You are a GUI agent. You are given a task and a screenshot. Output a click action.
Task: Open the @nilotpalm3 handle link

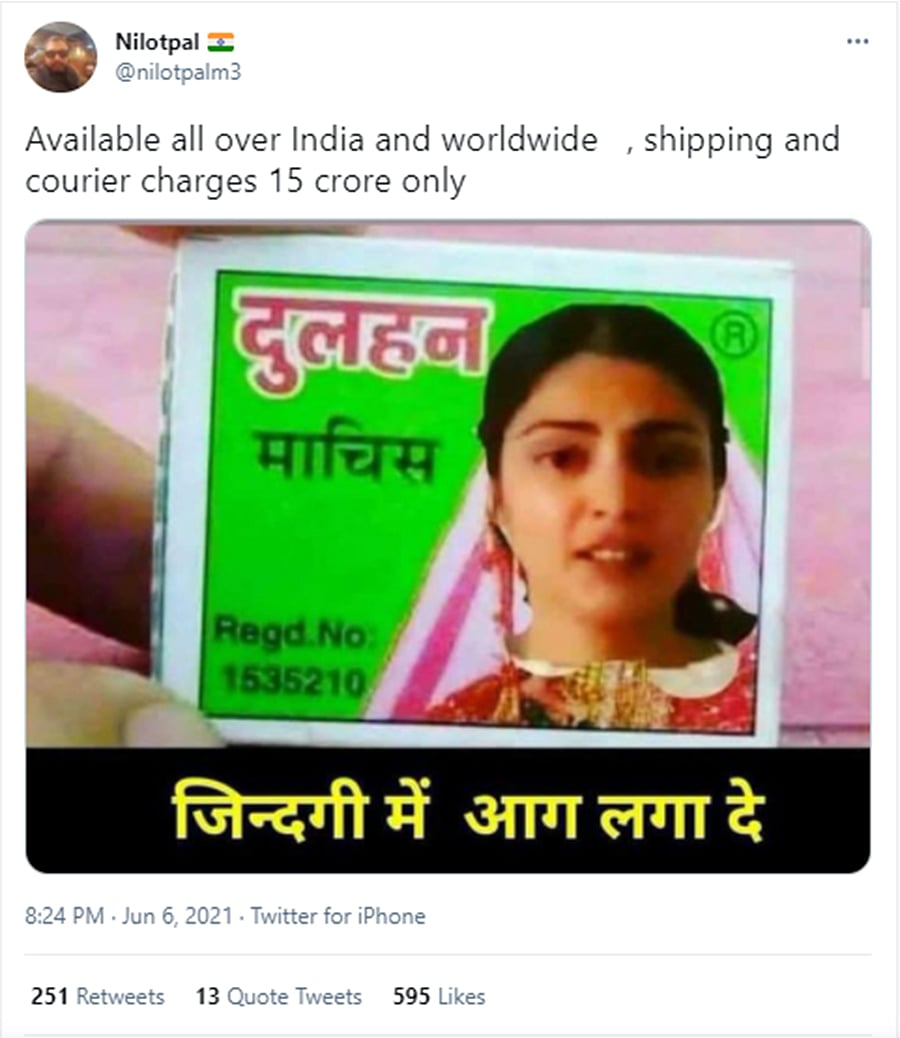click(178, 71)
